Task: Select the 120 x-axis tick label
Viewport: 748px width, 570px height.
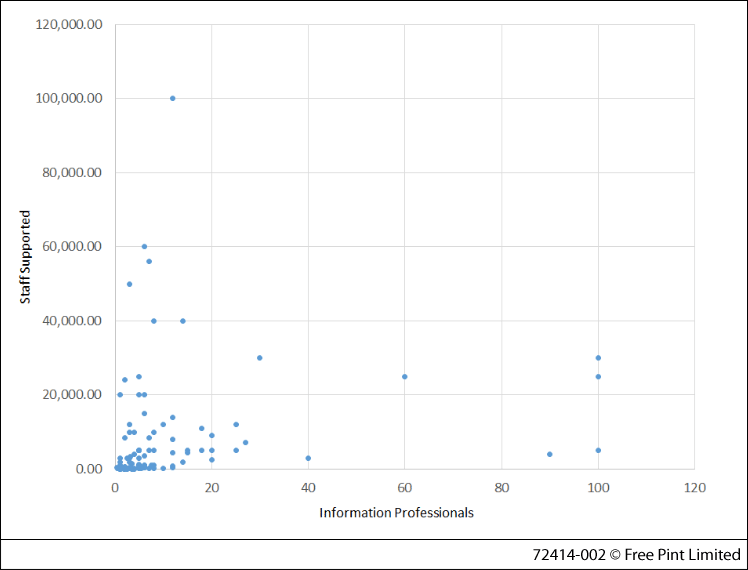Action: pos(694,487)
